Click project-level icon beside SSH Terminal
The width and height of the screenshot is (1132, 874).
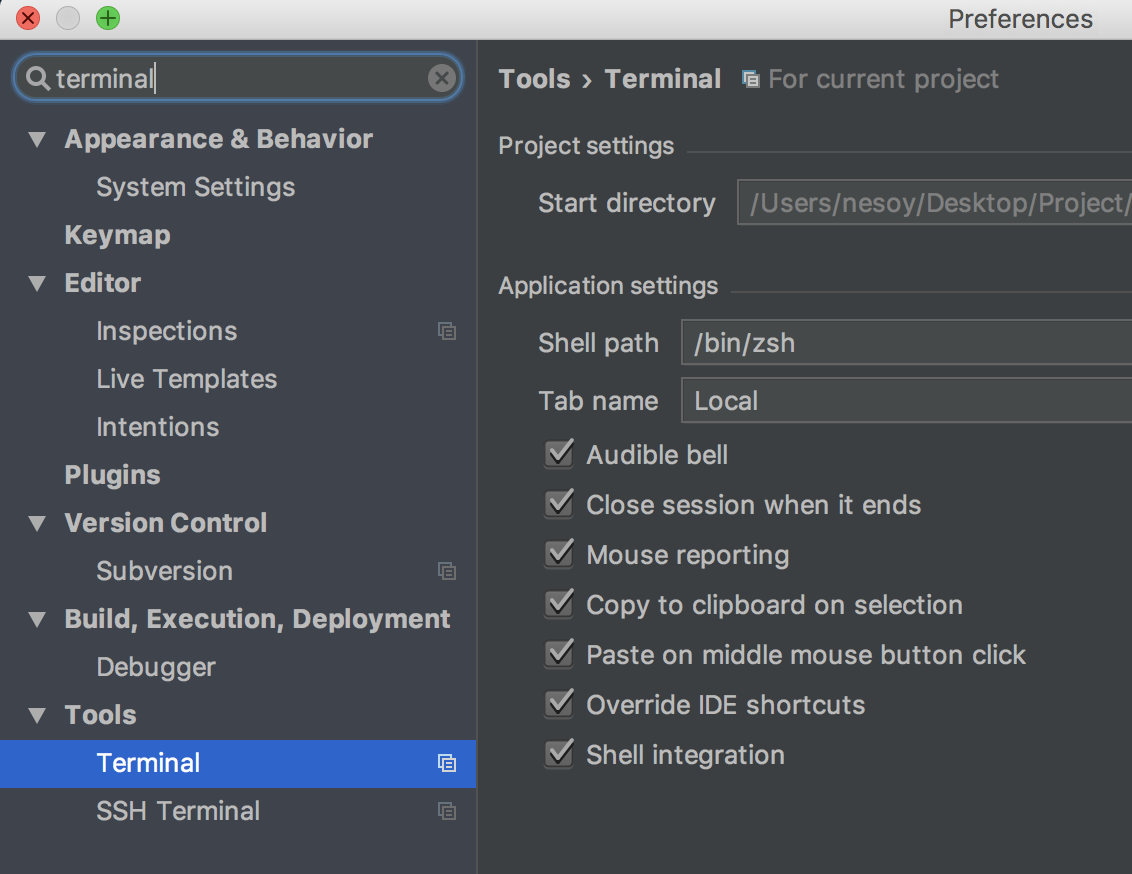(447, 811)
